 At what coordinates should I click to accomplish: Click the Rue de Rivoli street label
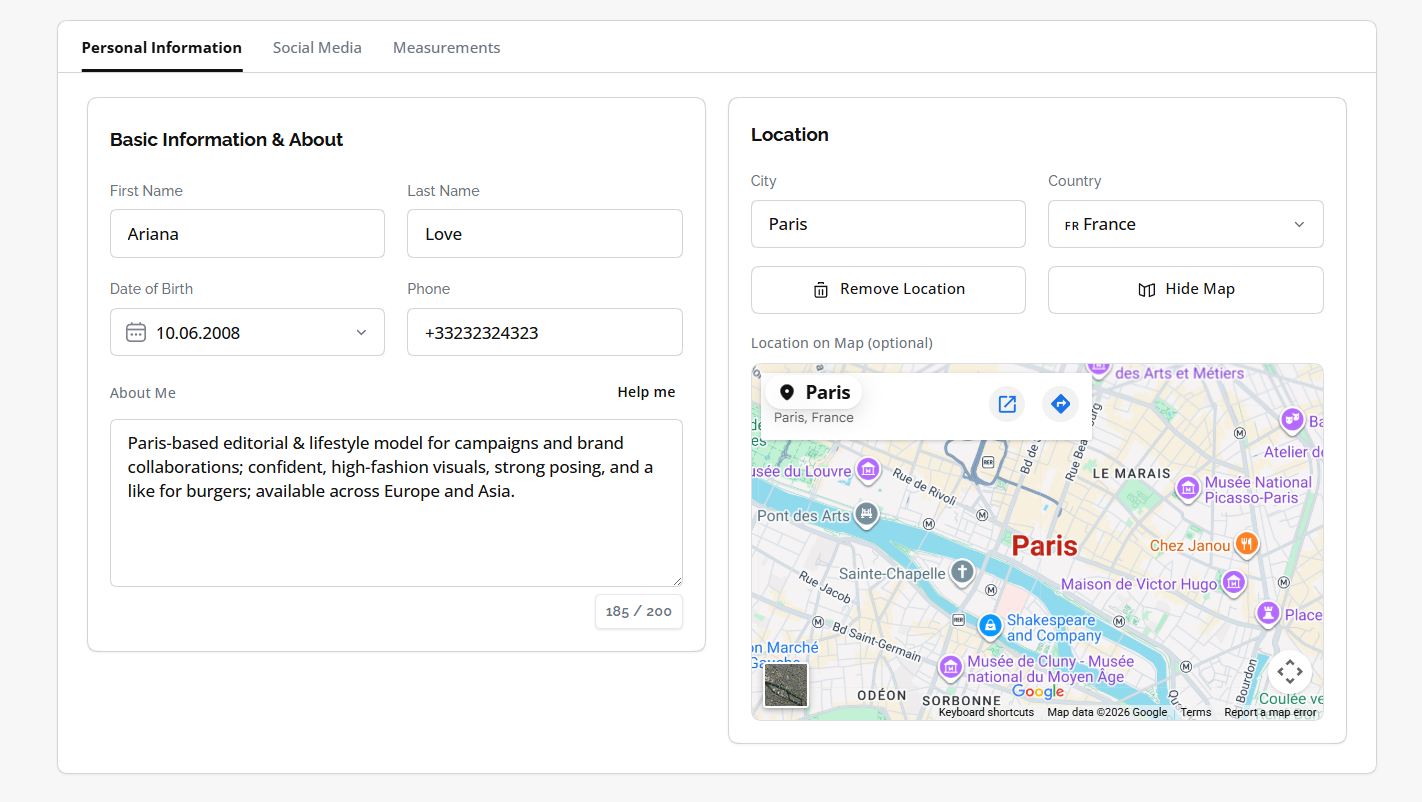tap(924, 489)
